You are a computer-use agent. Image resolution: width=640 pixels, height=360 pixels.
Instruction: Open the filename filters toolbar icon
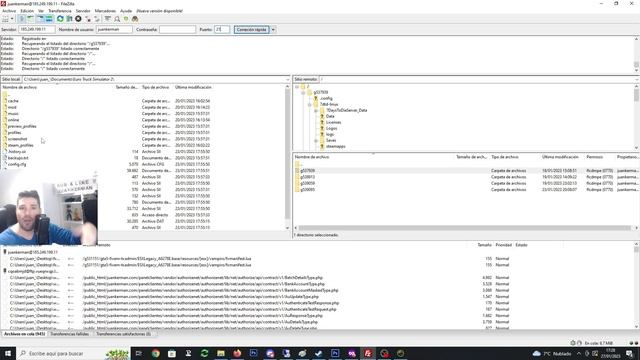click(x=108, y=19)
